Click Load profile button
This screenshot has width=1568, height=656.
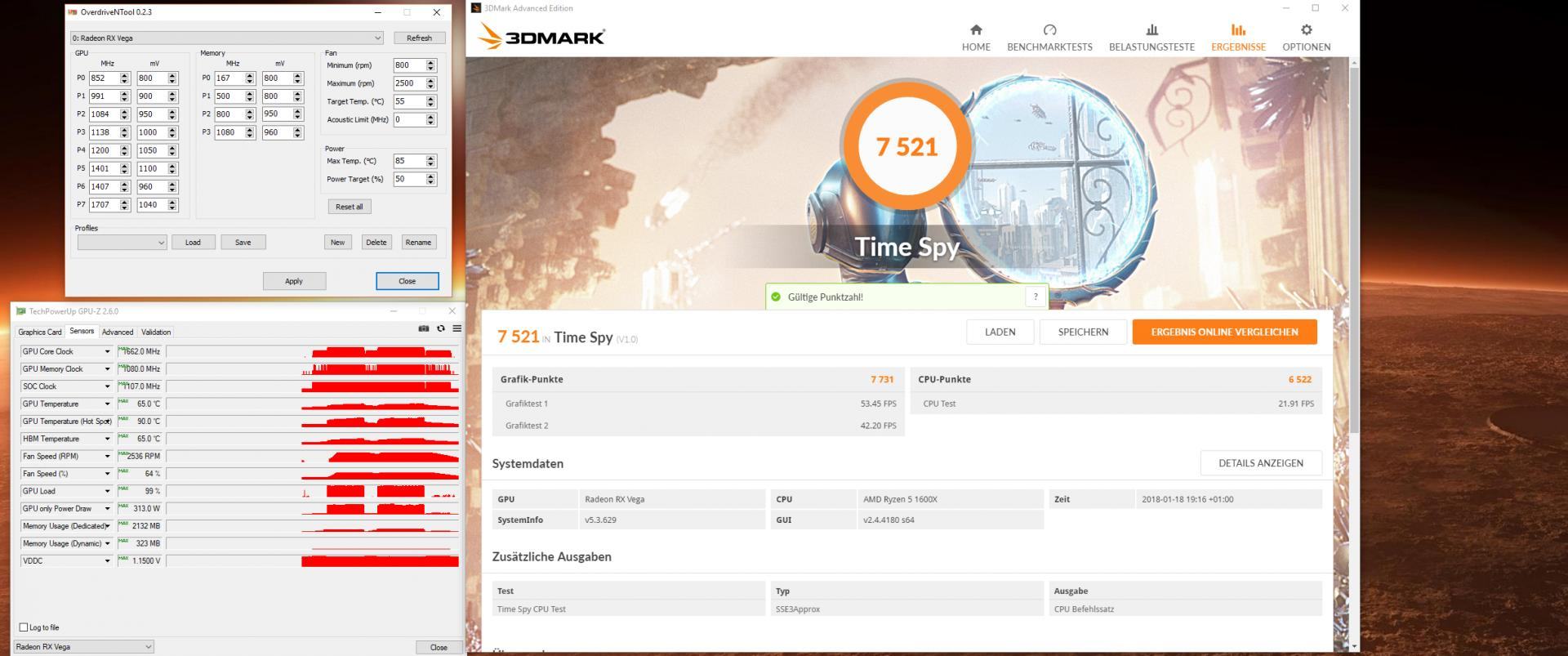tap(193, 242)
